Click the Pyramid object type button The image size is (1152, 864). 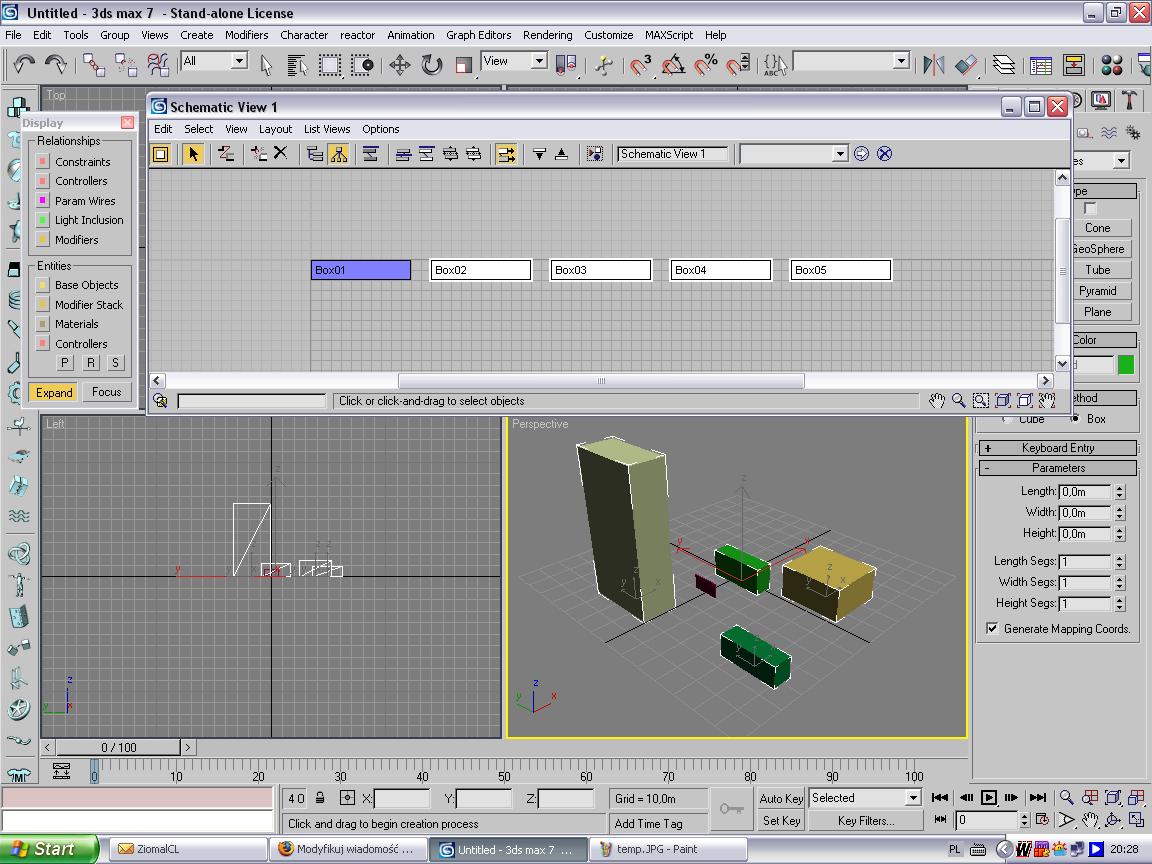(x=1098, y=291)
